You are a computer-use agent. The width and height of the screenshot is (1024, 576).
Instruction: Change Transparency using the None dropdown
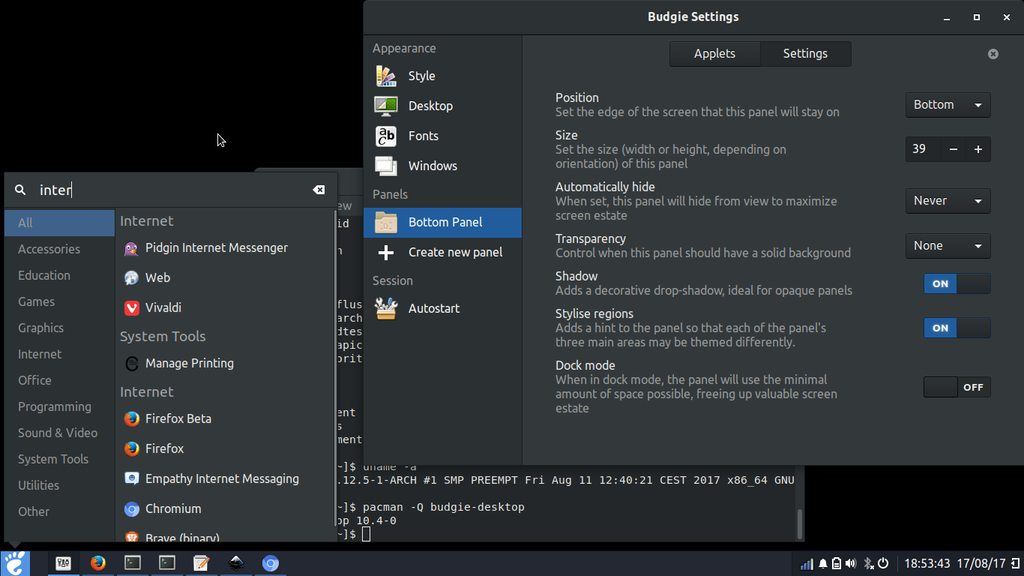(947, 245)
